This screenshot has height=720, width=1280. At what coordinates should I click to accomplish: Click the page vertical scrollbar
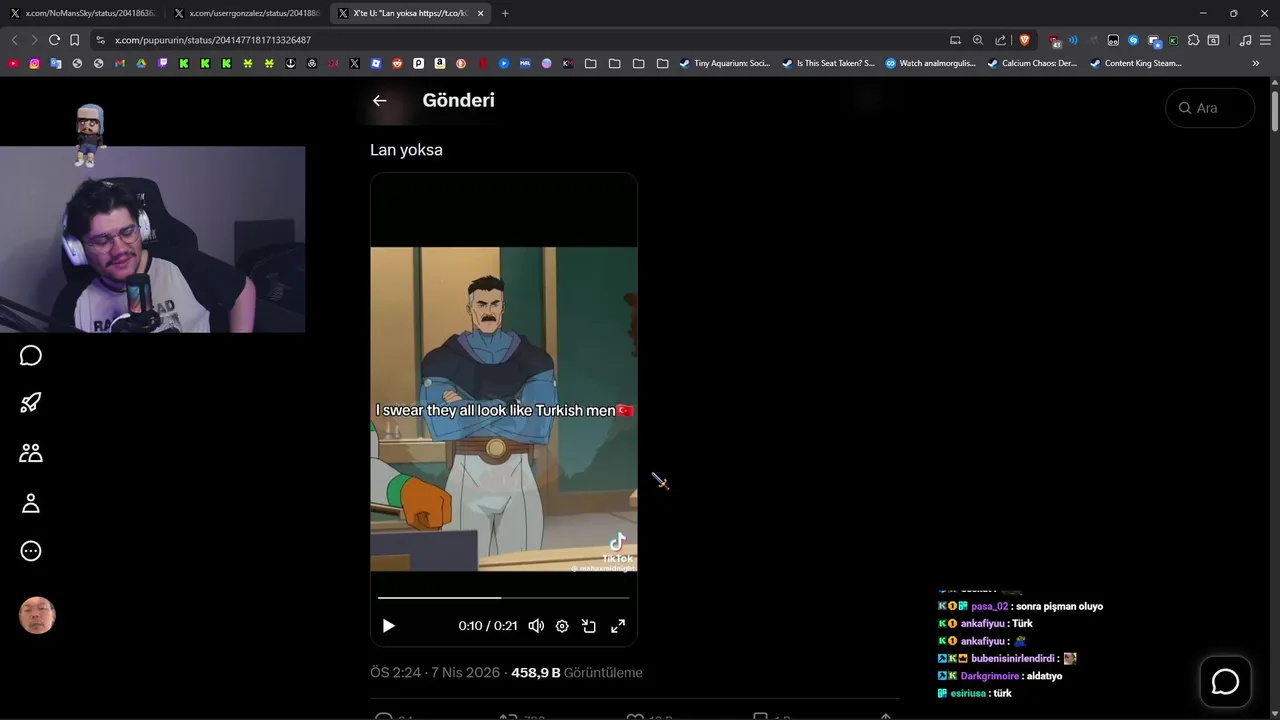click(x=1275, y=111)
